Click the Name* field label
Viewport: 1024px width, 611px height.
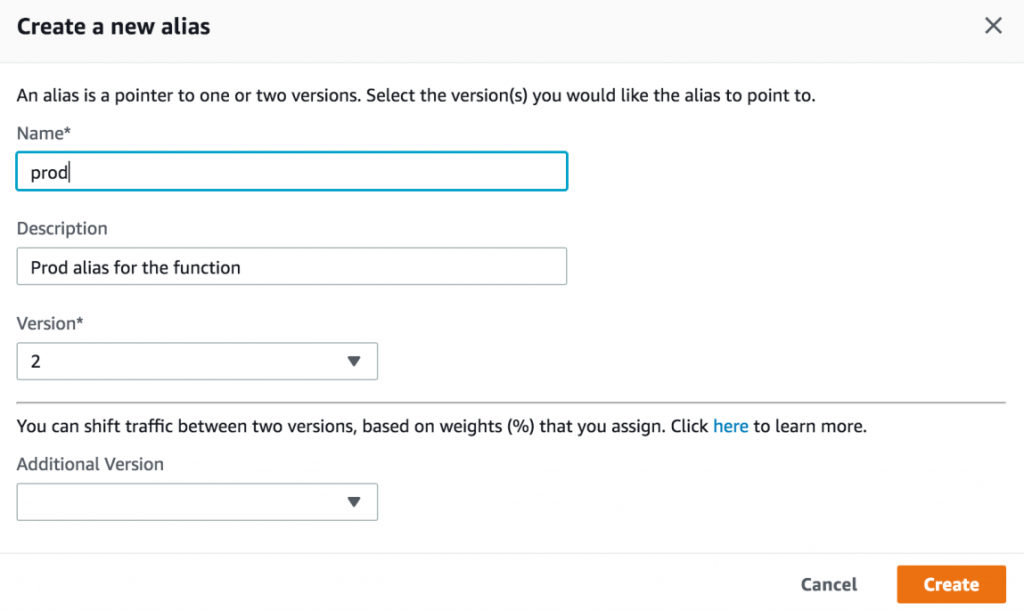click(43, 133)
